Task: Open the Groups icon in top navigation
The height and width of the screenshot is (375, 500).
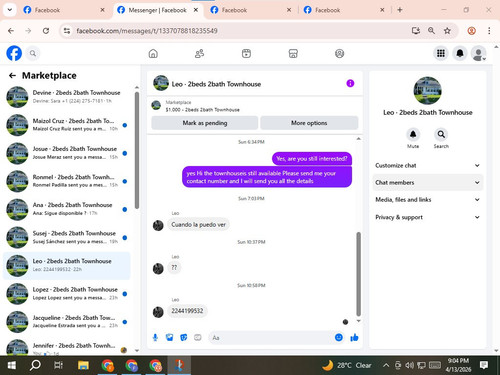Action: [x=339, y=53]
